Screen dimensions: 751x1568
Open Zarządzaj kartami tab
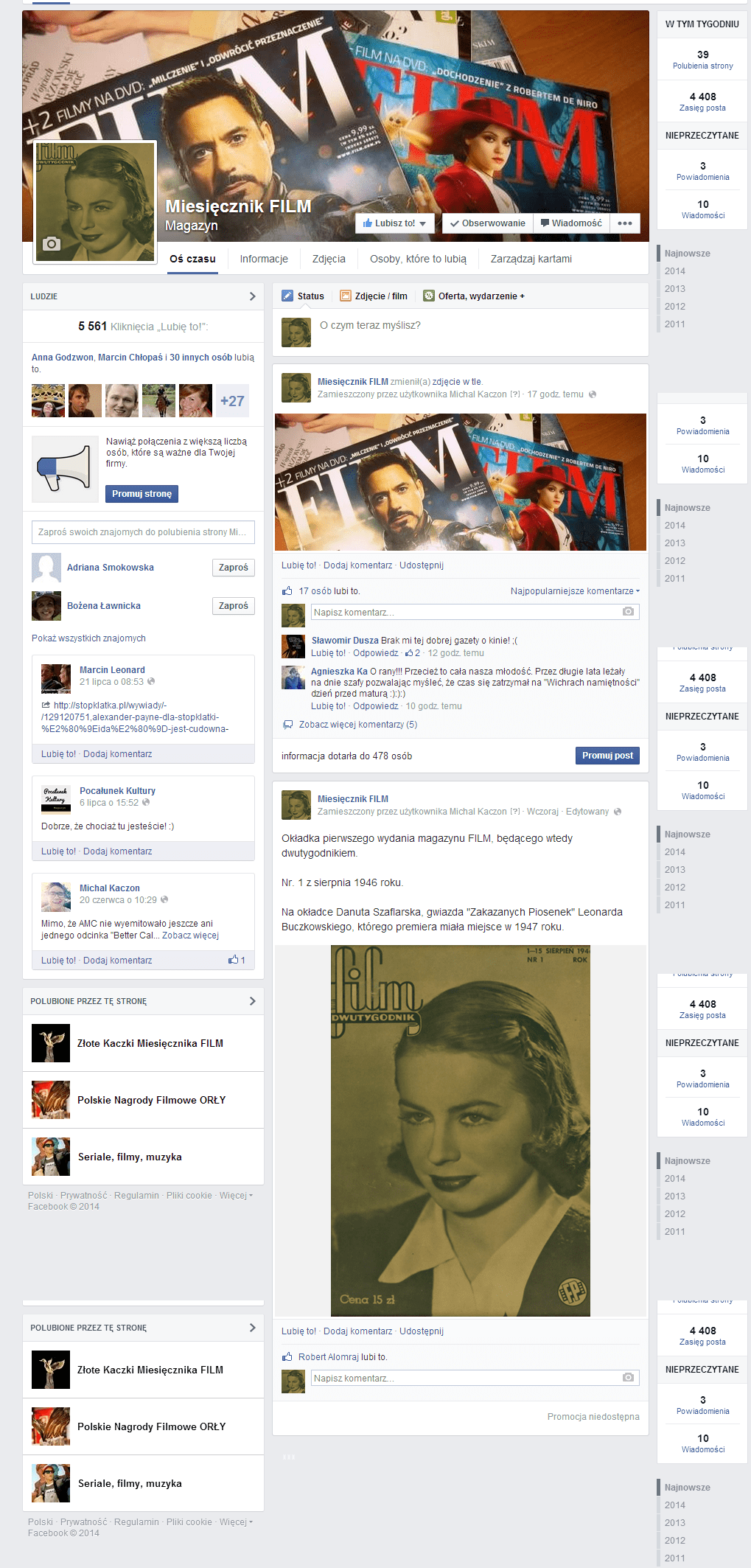(531, 259)
